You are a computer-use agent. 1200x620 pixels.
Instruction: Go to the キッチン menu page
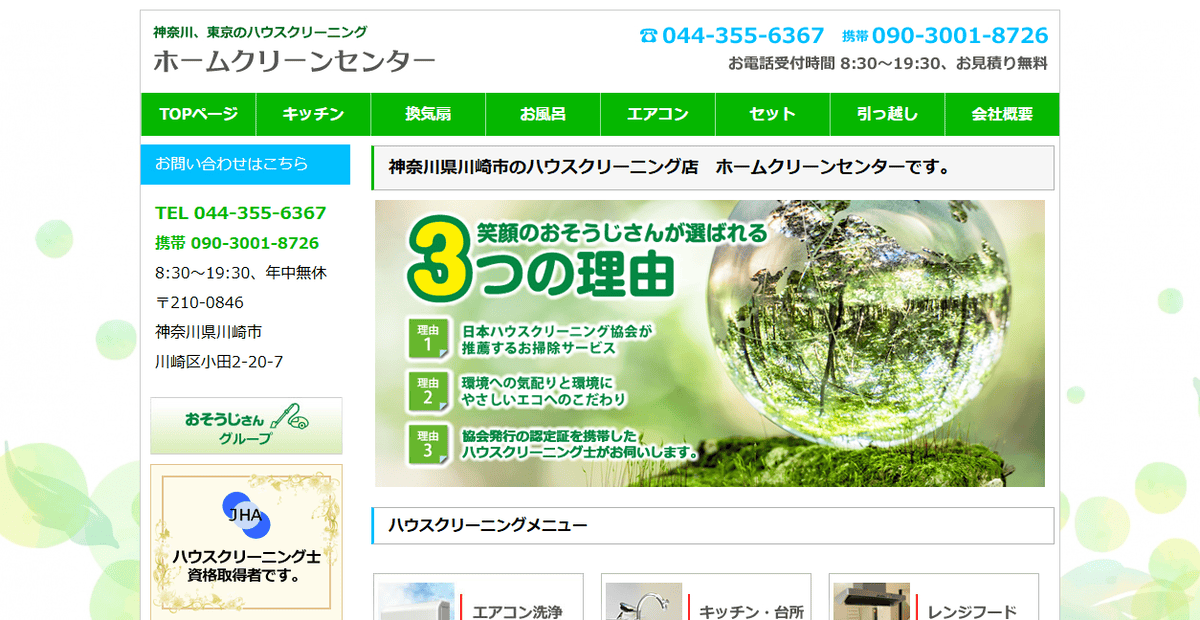(313, 114)
